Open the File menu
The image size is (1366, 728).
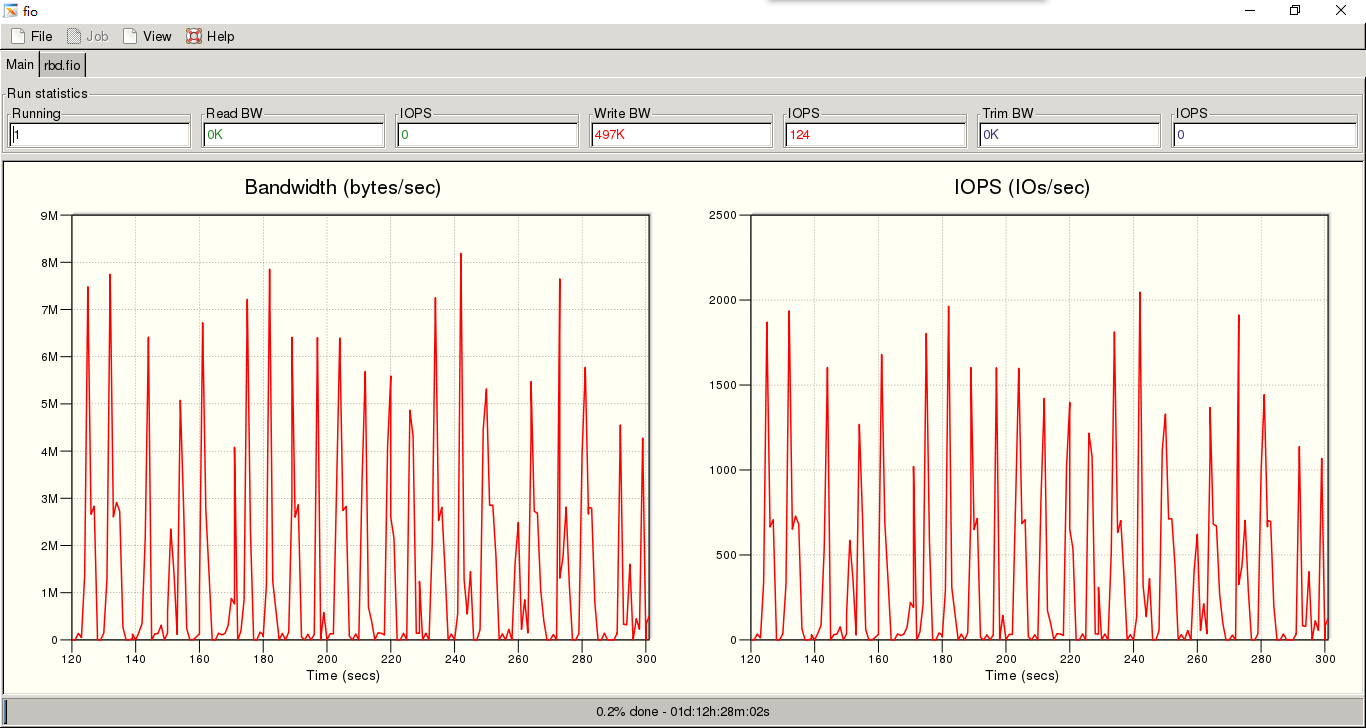click(31, 36)
